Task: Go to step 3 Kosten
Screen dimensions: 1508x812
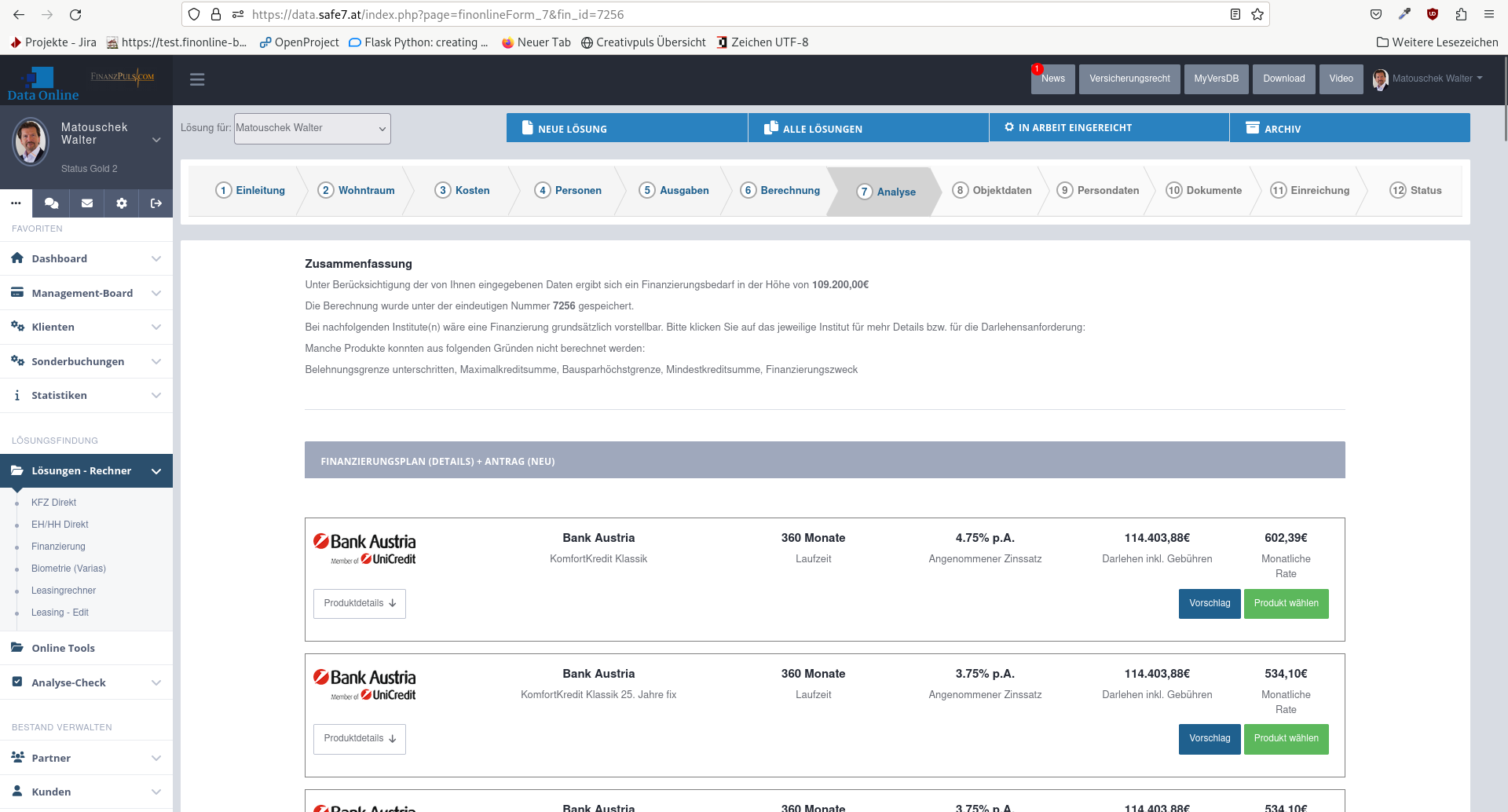Action: [463, 190]
